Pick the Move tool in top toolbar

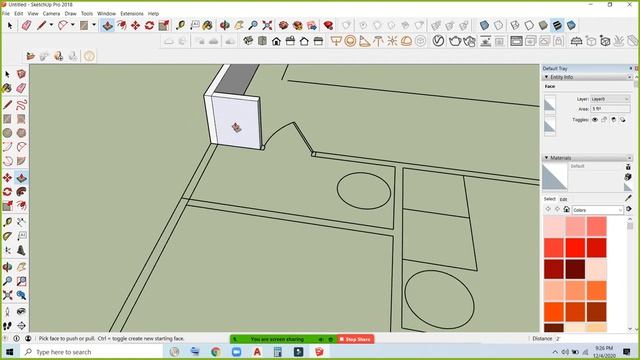tap(136, 26)
